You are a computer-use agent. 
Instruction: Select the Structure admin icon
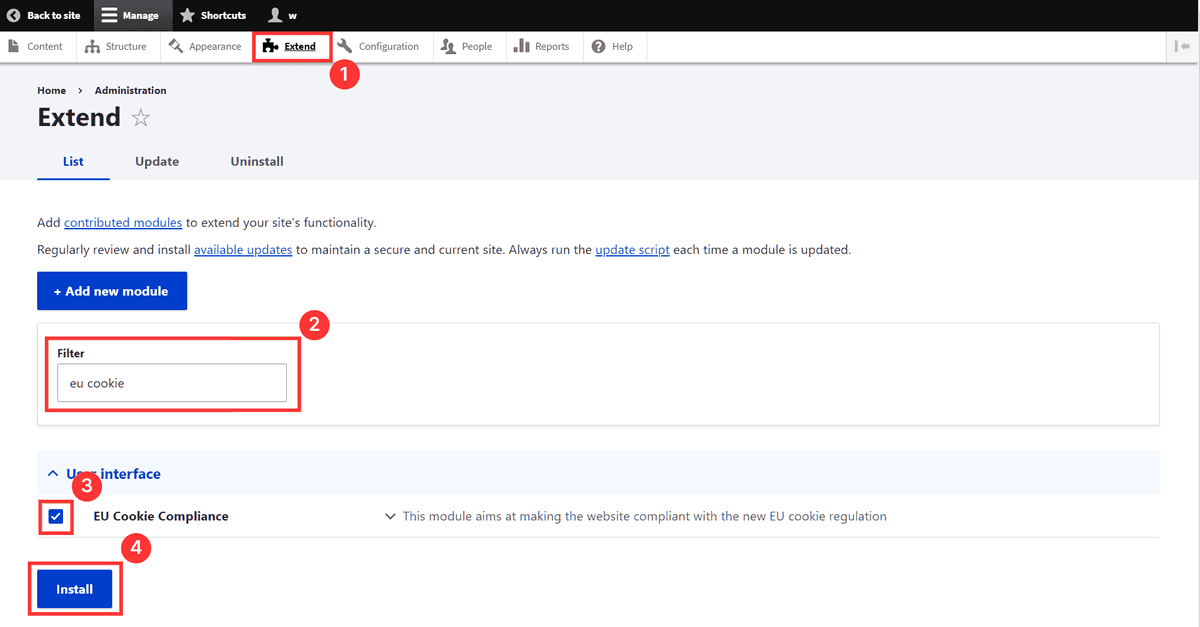(x=90, y=45)
